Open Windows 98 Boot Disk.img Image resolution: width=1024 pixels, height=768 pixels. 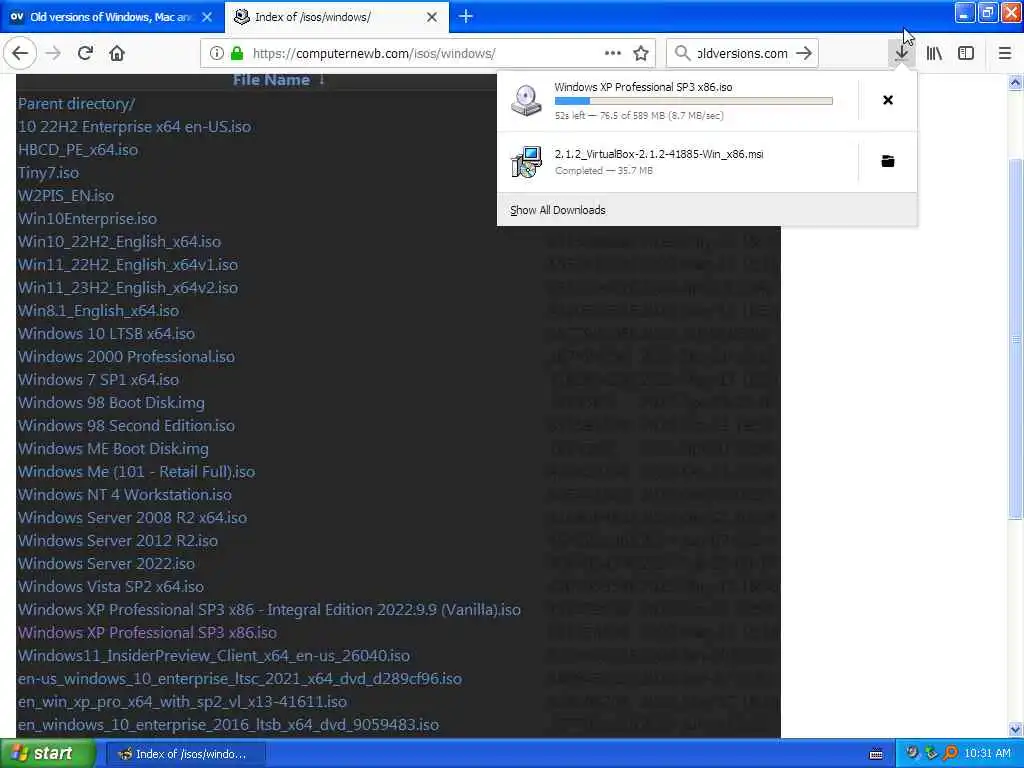tap(112, 402)
